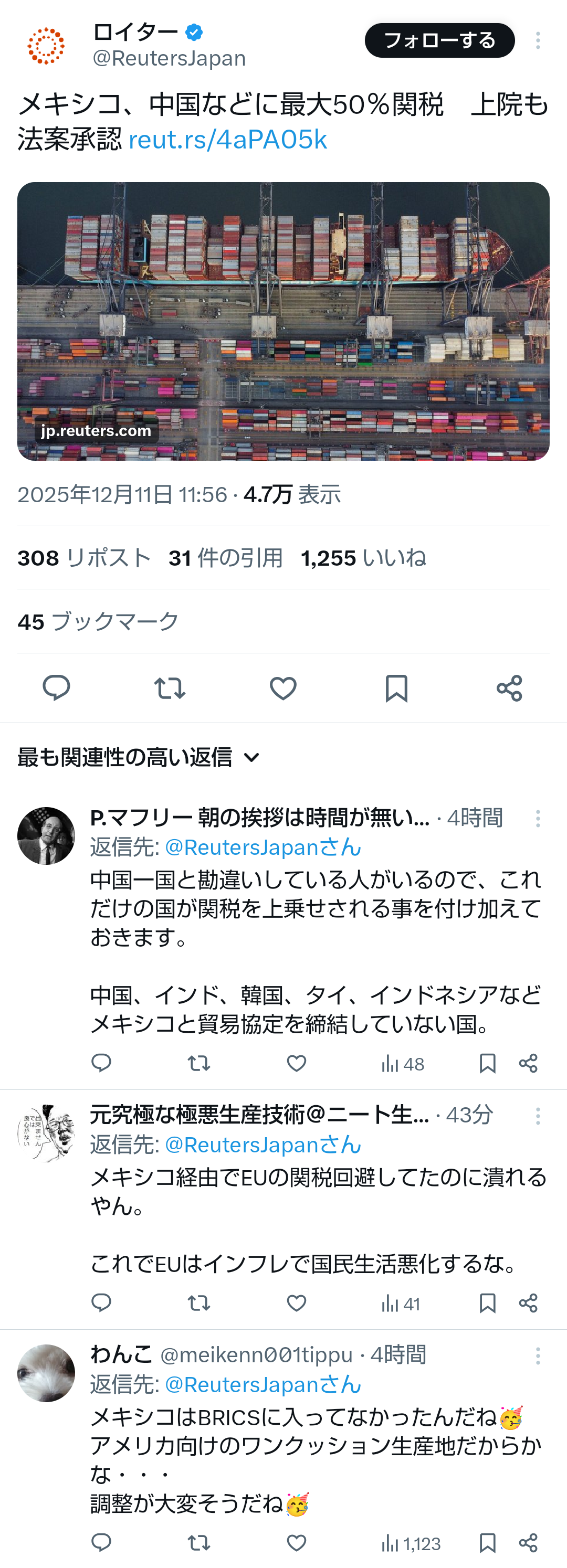Like the main Reuters post
Image resolution: width=567 pixels, height=1568 pixels.
pyautogui.click(x=282, y=688)
